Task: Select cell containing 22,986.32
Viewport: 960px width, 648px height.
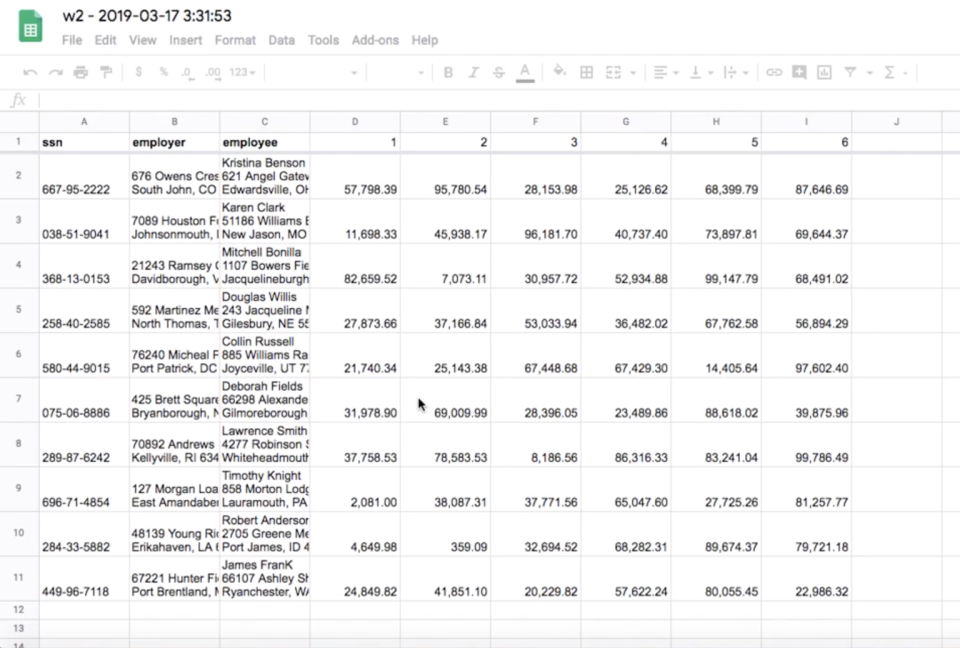Action: [x=806, y=578]
